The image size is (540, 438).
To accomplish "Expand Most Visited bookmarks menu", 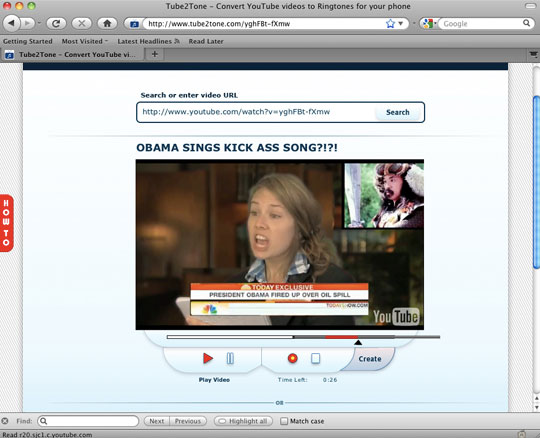I will point(85,41).
